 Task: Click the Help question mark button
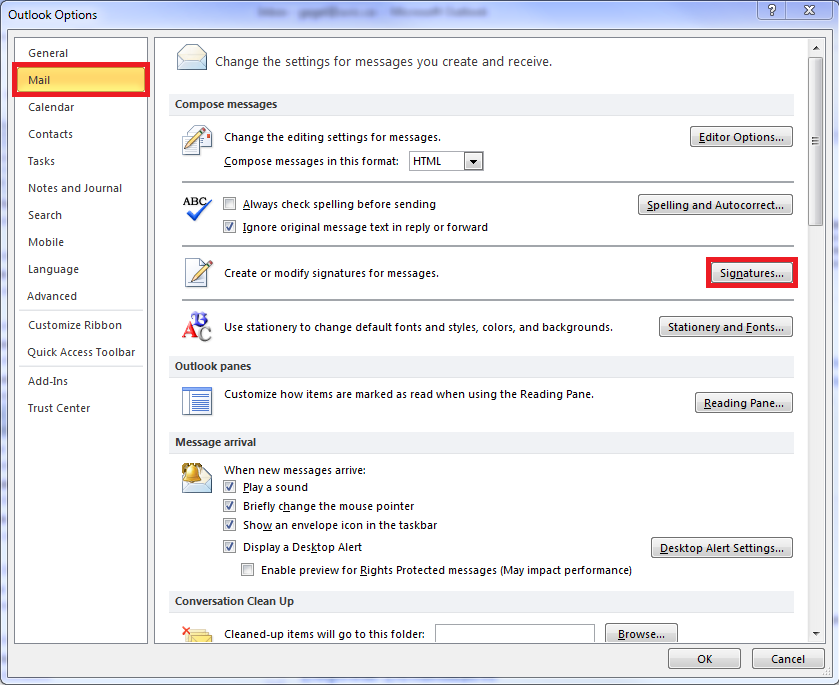point(772,10)
